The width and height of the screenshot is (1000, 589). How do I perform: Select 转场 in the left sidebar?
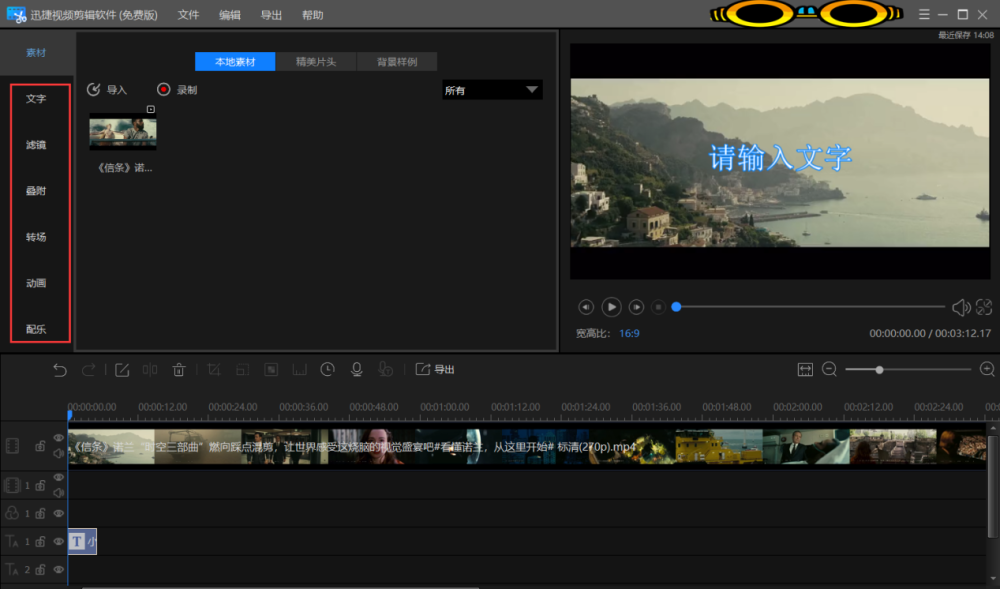tap(36, 237)
